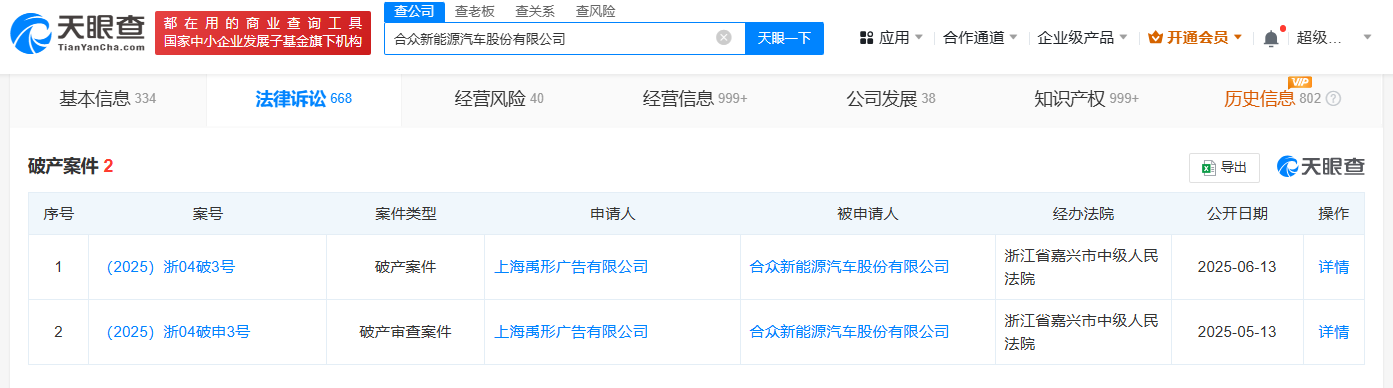Screen dimensions: 1393x388
Task: Select court name in row 2
Action: click(1081, 332)
